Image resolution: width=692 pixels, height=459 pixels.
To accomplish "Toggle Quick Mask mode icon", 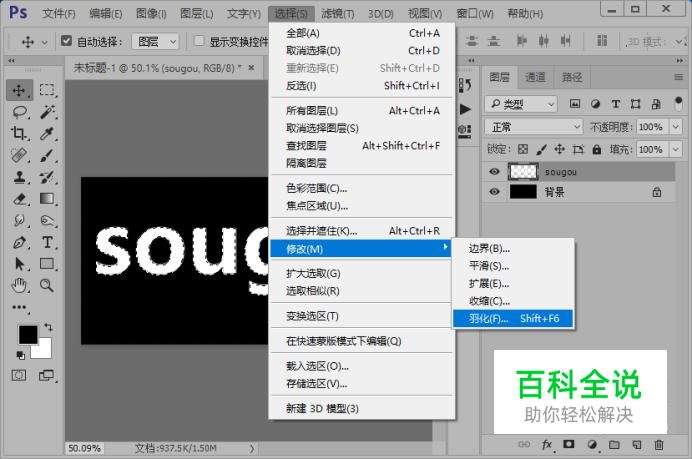I will pyautogui.click(x=19, y=376).
